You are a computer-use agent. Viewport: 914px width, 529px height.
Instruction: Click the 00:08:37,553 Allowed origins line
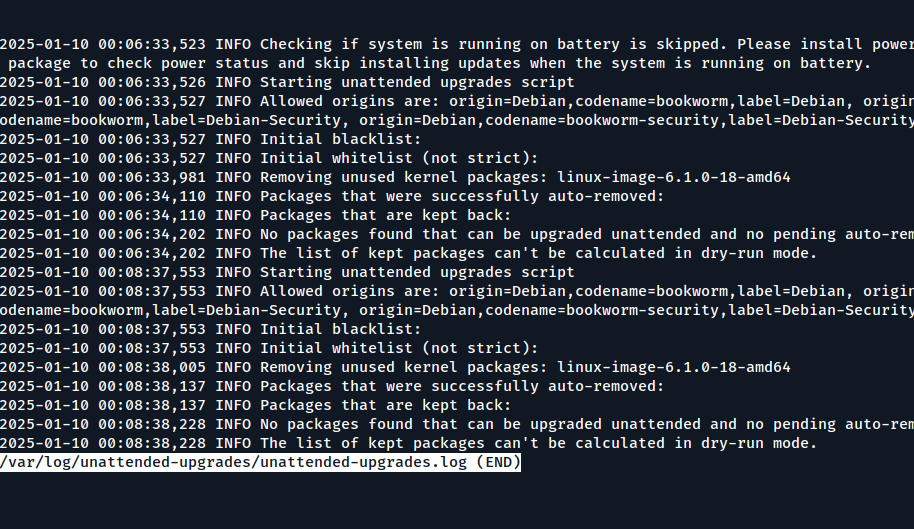coord(456,291)
